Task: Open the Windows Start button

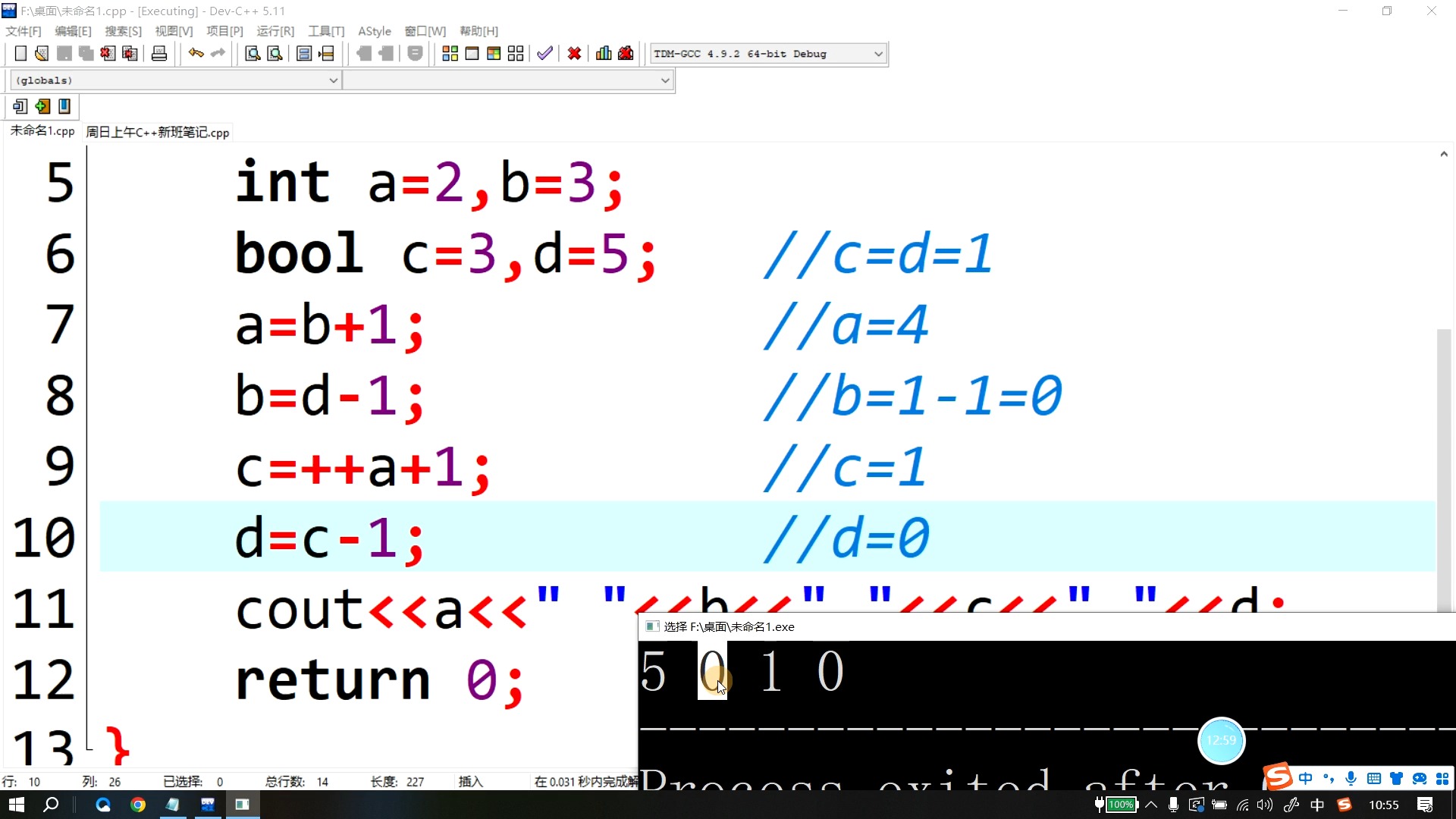Action: point(17,805)
